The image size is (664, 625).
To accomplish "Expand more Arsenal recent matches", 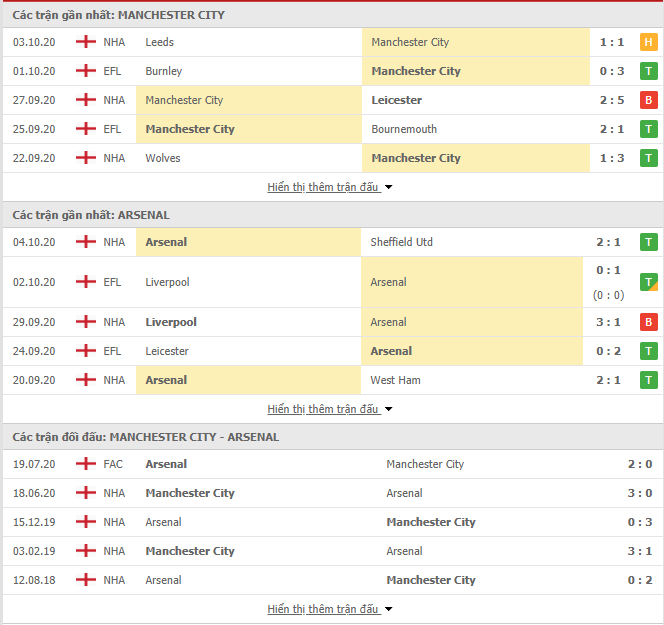I will [x=329, y=409].
